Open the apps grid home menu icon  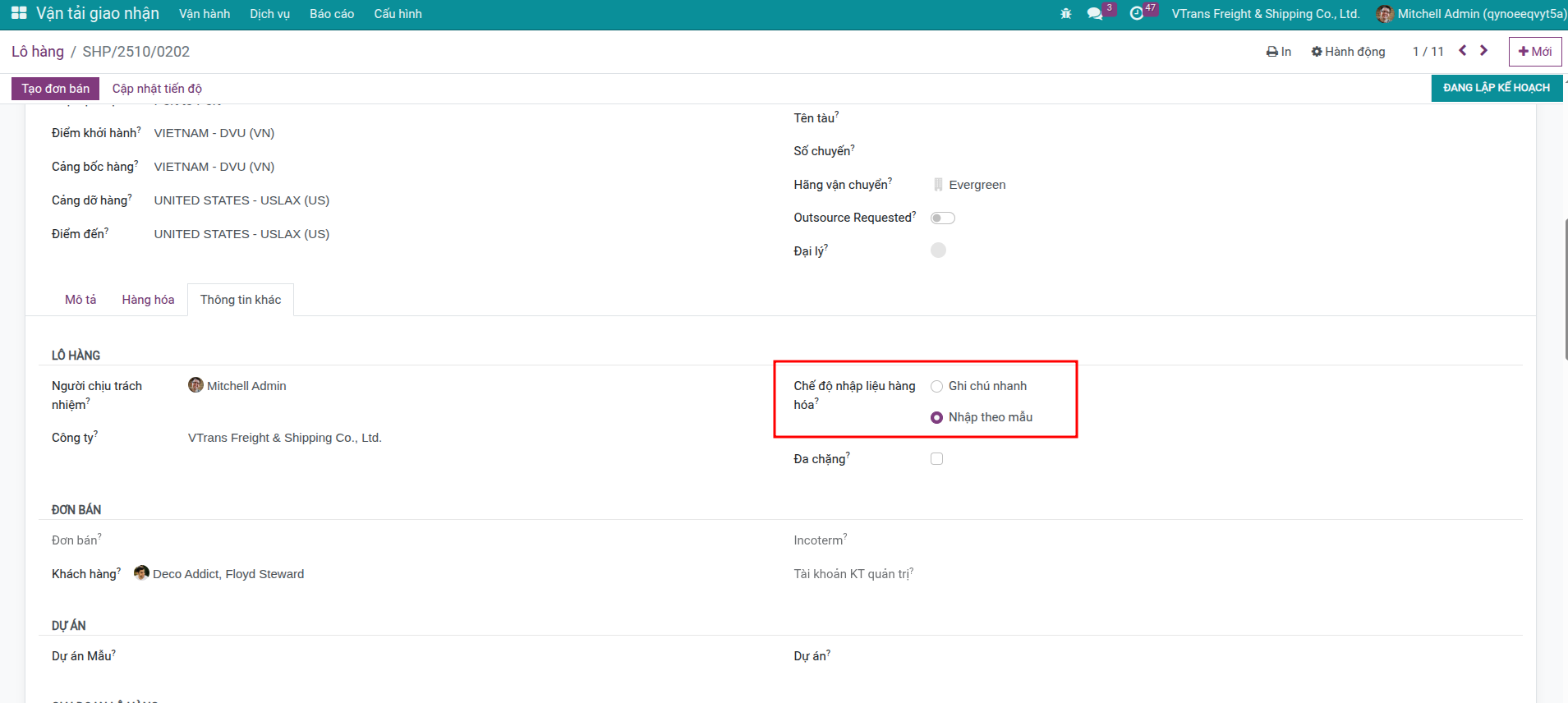[19, 13]
